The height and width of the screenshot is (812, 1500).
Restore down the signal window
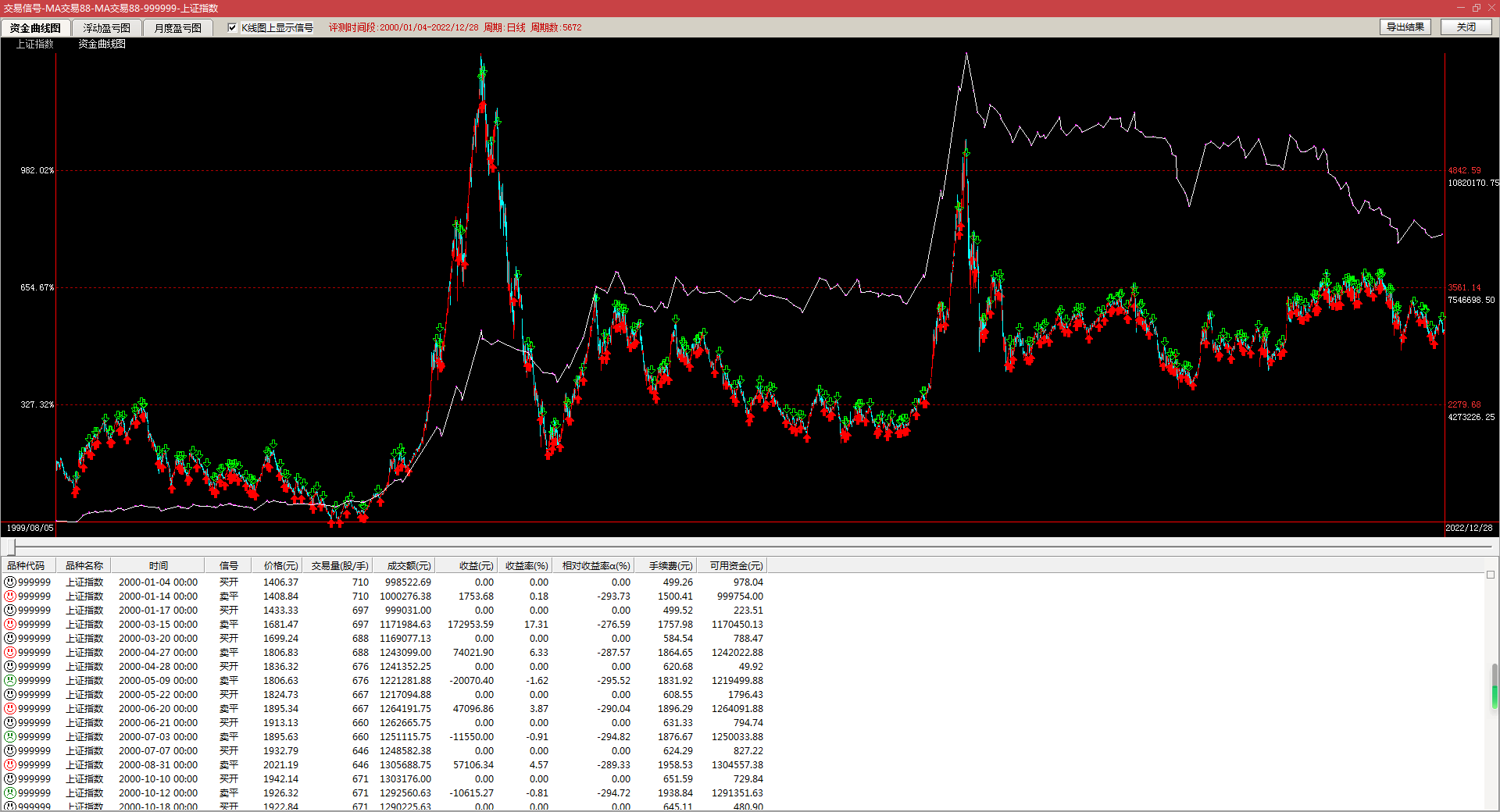[1477, 8]
